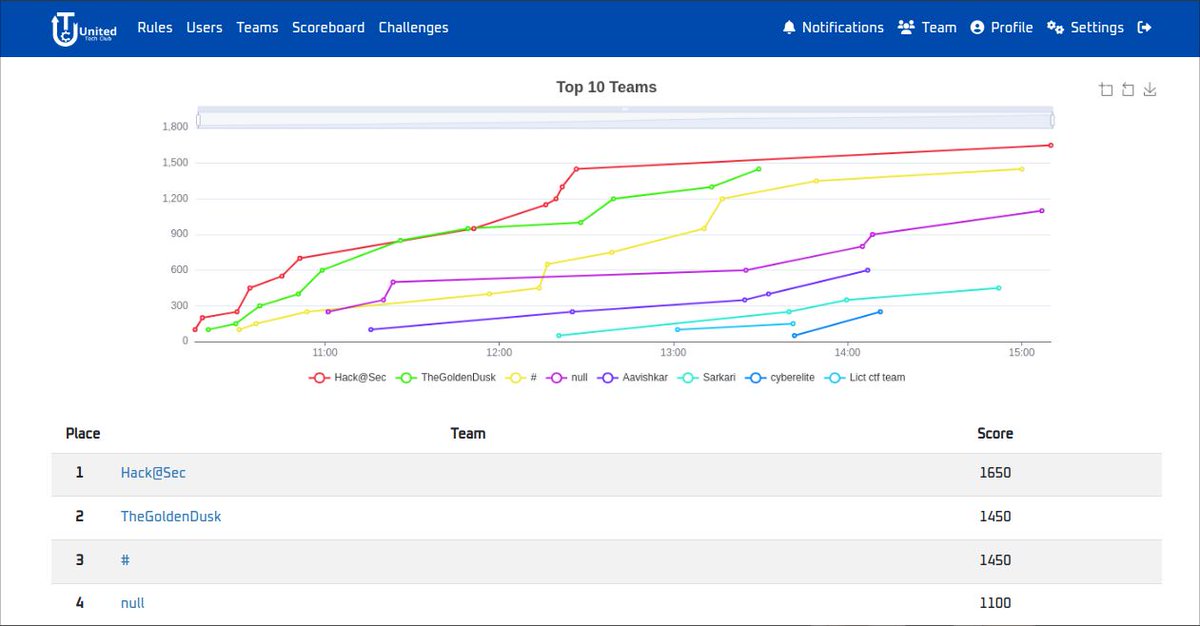The height and width of the screenshot is (626, 1200).
Task: Toggle Sarkari series in chart legend
Action: [x=707, y=377]
